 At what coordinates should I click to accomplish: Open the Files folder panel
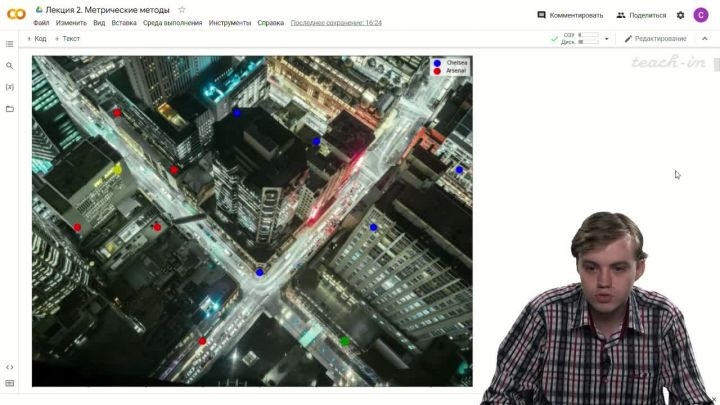pyautogui.click(x=10, y=108)
